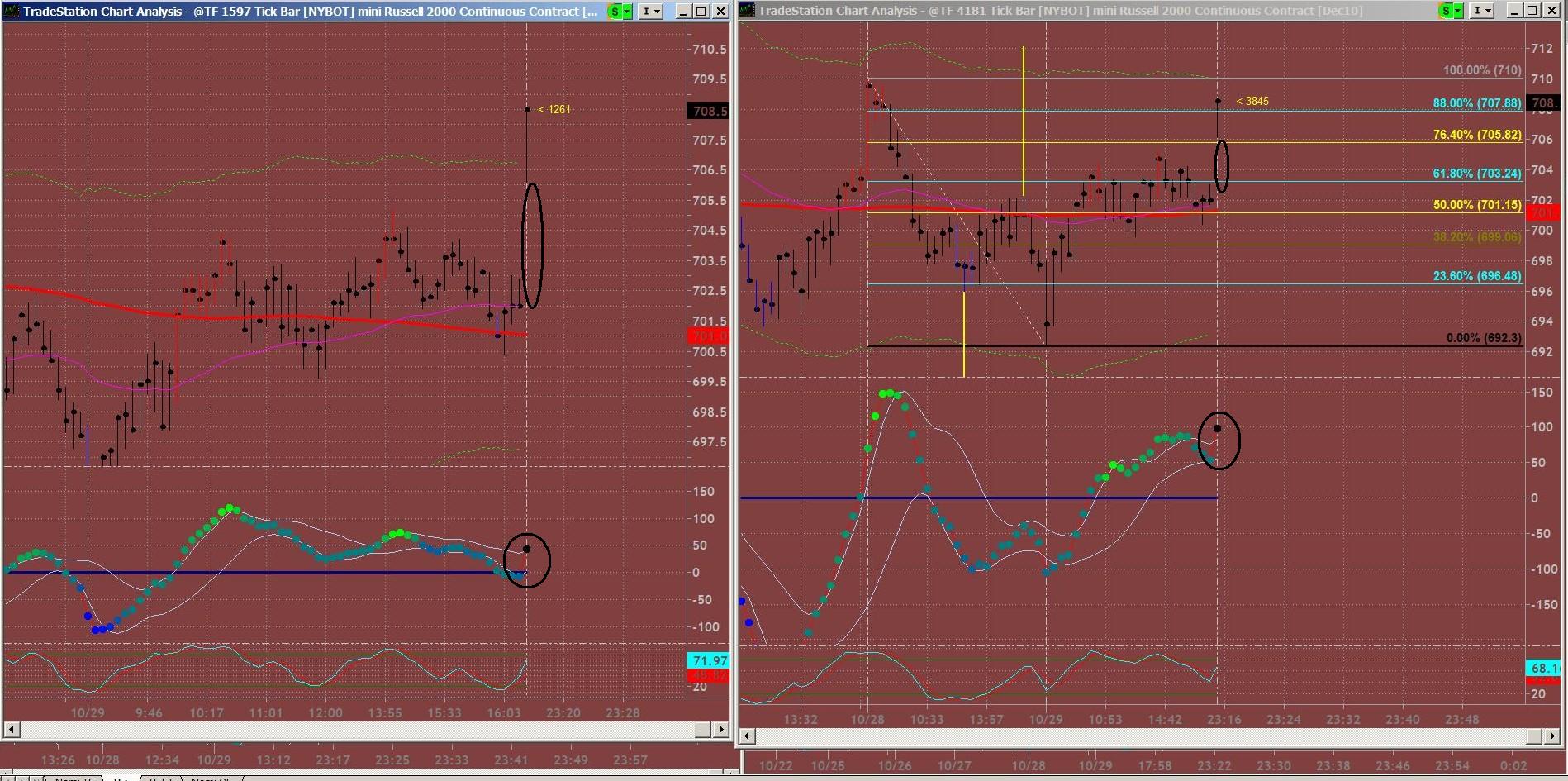
Task: Click the 710.5 price axis label
Action: point(710,49)
